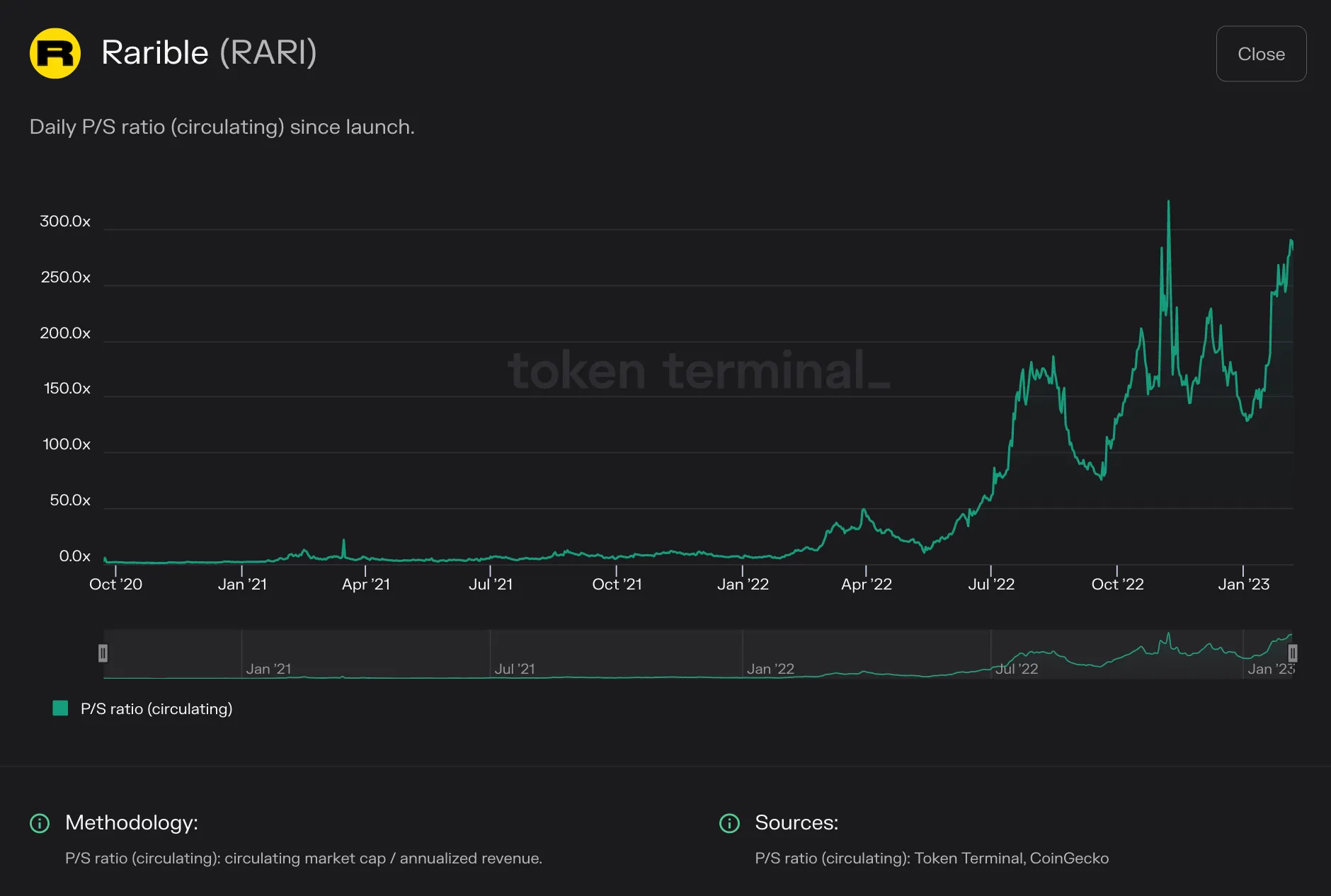Viewport: 1331px width, 896px height.
Task: Click the Sources heading
Action: [796, 822]
